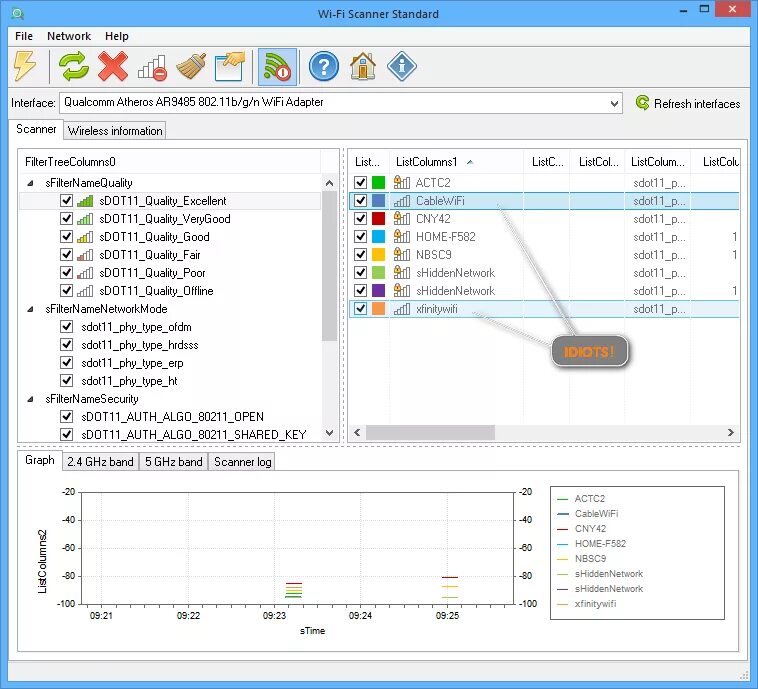Click the VeryGood quality signal bars icon
Screen dimensions: 758x689
click(85, 219)
